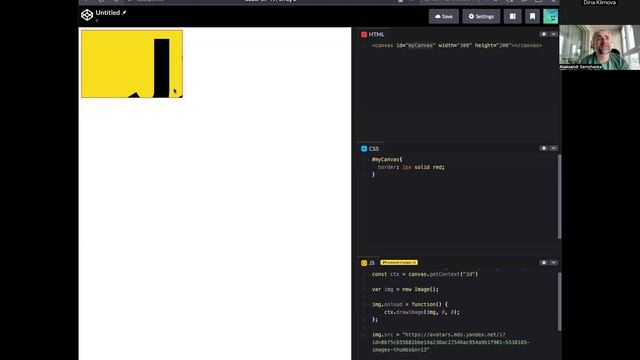Expand the JS editor dropdown chevron
The width and height of the screenshot is (640, 360).
click(x=553, y=262)
